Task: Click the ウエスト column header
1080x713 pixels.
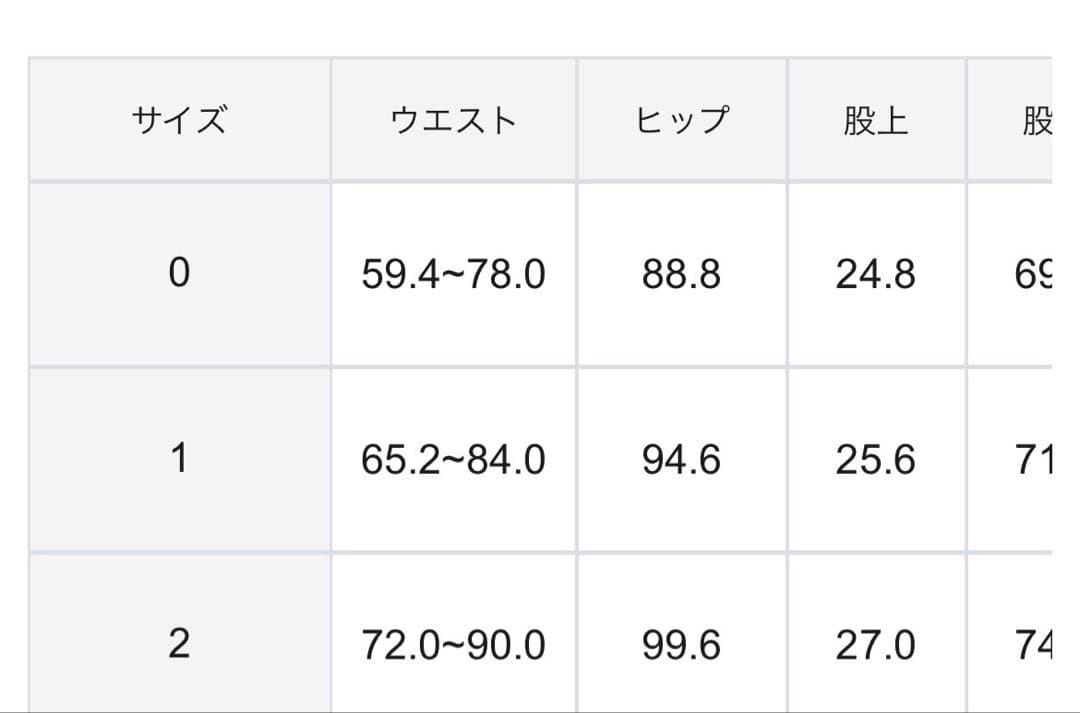Action: pyautogui.click(x=453, y=121)
